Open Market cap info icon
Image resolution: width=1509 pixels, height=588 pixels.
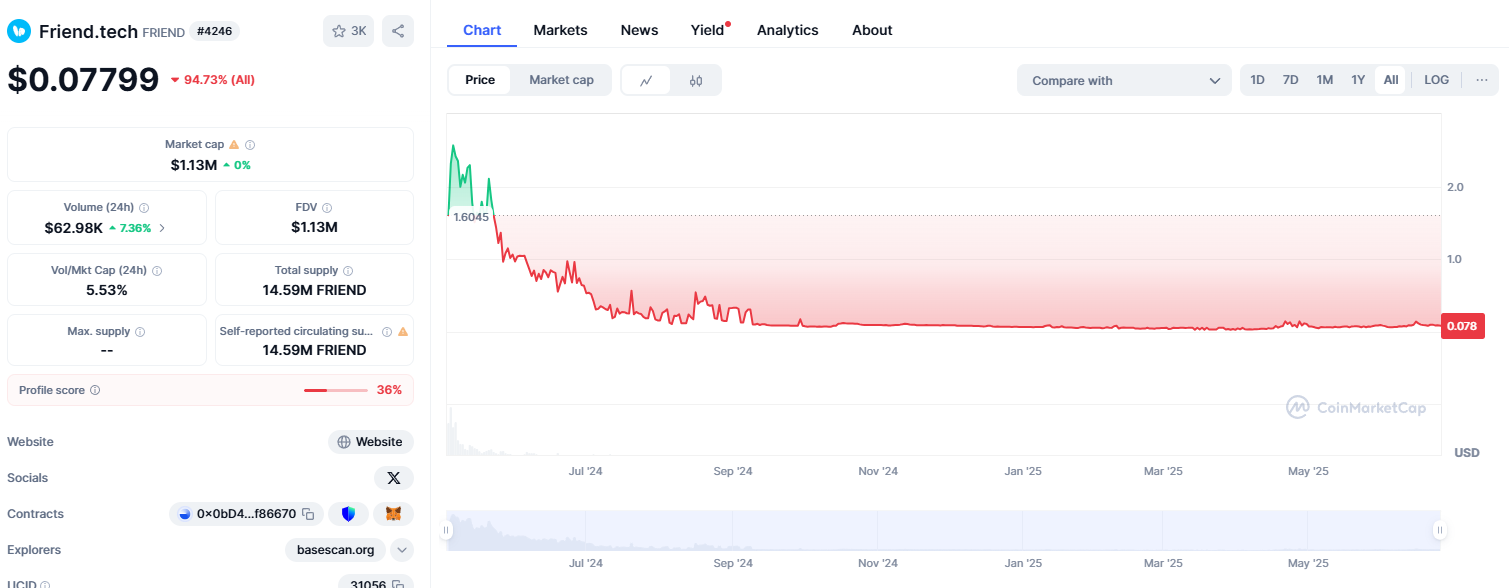tap(250, 145)
